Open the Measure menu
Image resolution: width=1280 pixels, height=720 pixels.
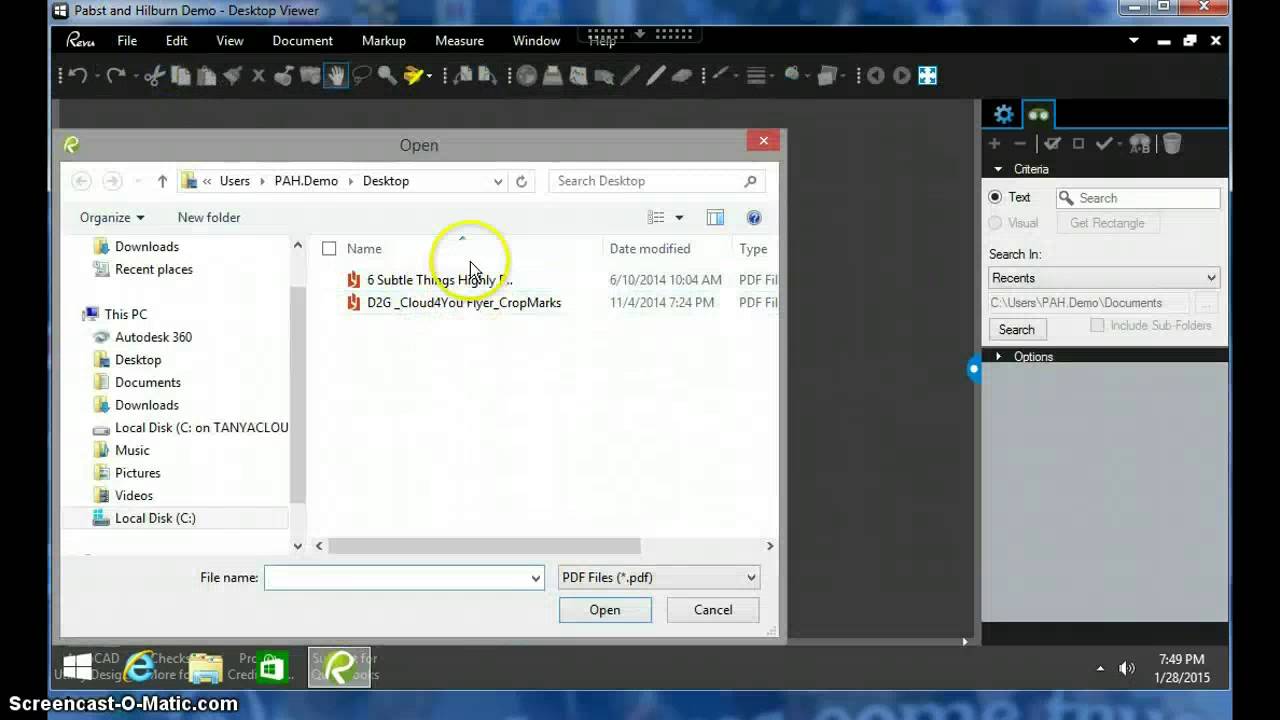[459, 41]
